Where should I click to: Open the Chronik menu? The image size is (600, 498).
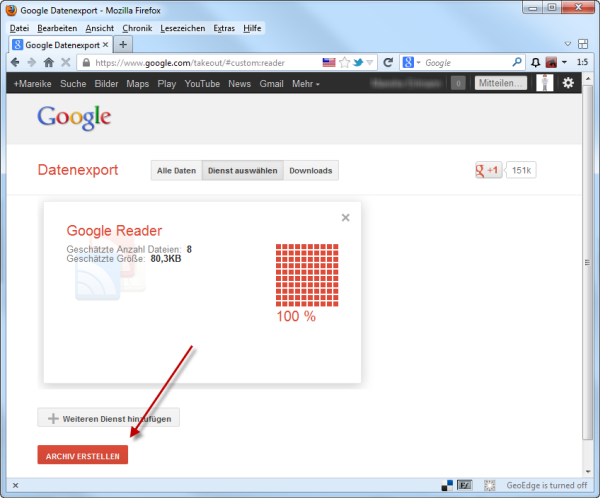click(137, 28)
